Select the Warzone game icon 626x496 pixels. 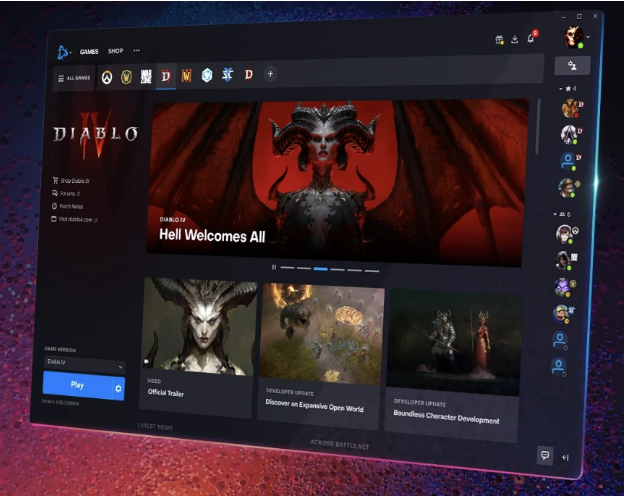click(x=146, y=76)
